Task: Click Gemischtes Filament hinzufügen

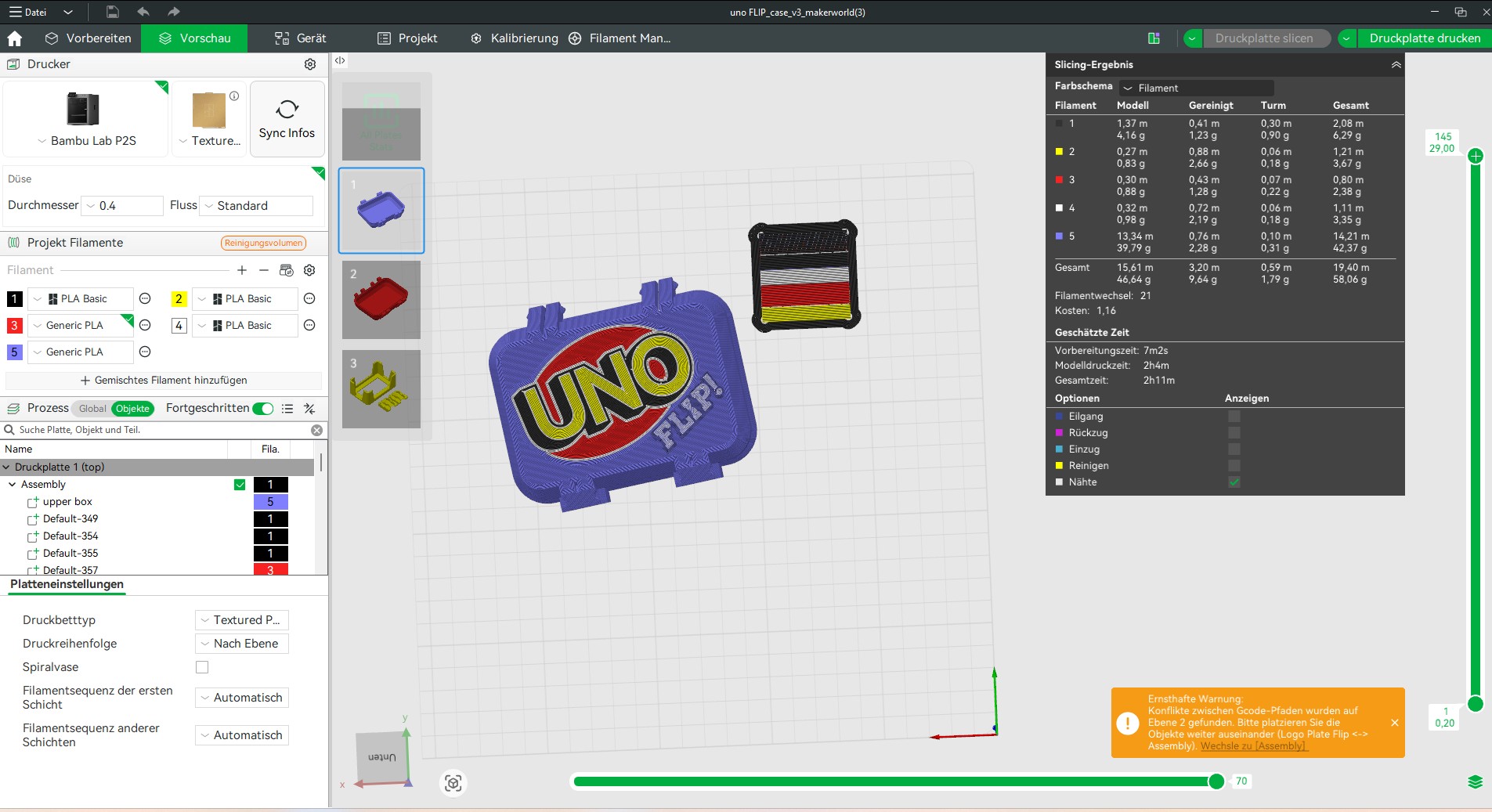Action: click(x=164, y=381)
